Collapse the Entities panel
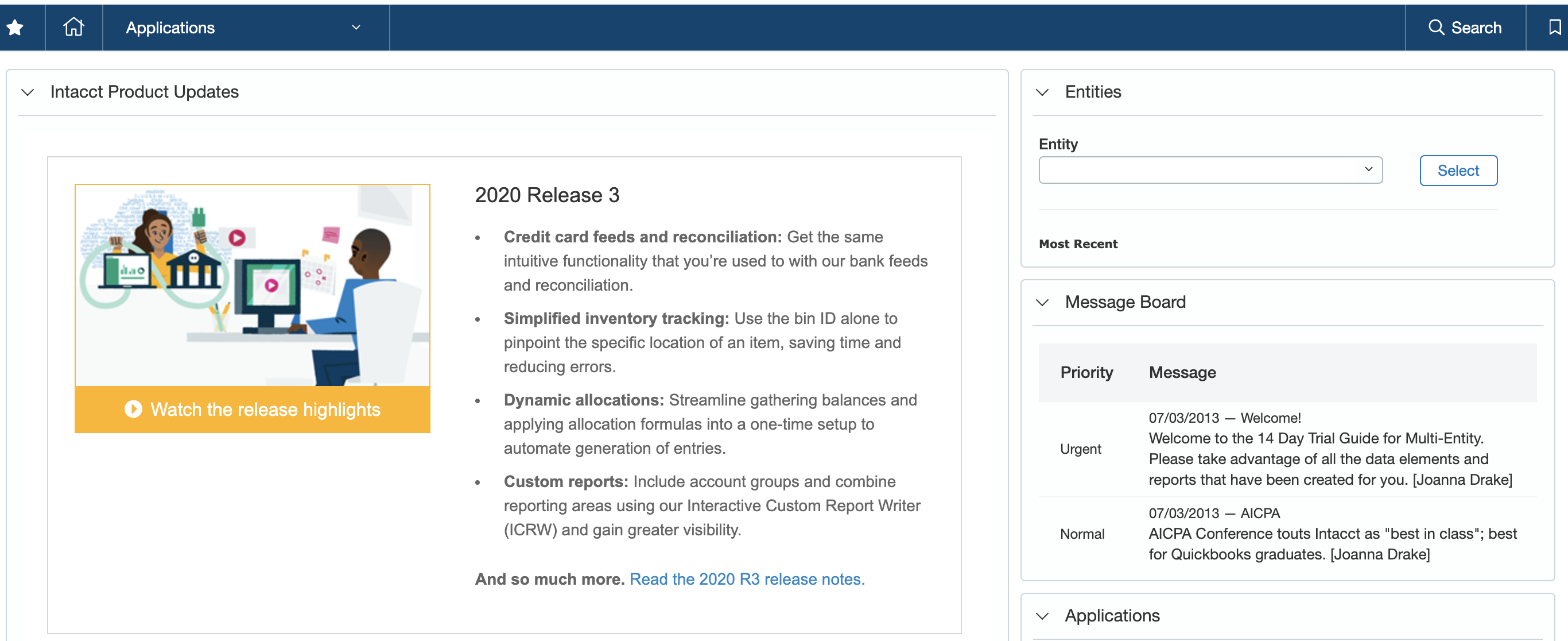1568x641 pixels. [x=1042, y=92]
